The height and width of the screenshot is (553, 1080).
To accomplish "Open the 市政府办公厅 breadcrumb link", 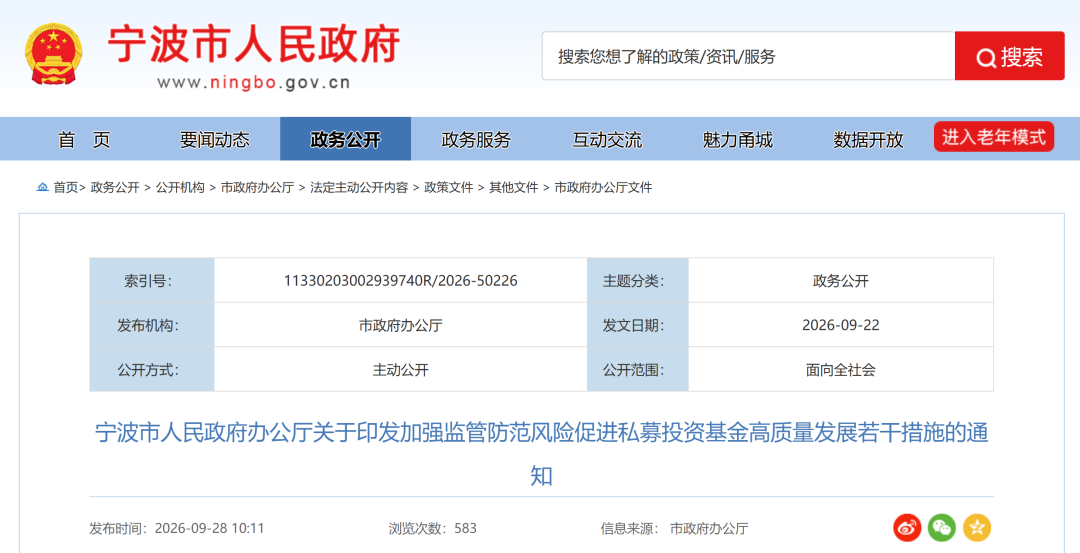I will pyautogui.click(x=257, y=187).
